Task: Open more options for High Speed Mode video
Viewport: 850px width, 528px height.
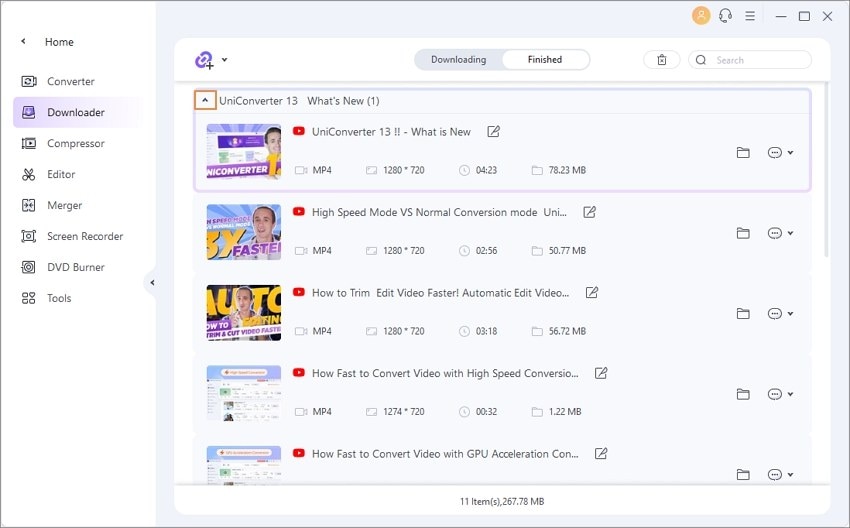Action: [780, 233]
